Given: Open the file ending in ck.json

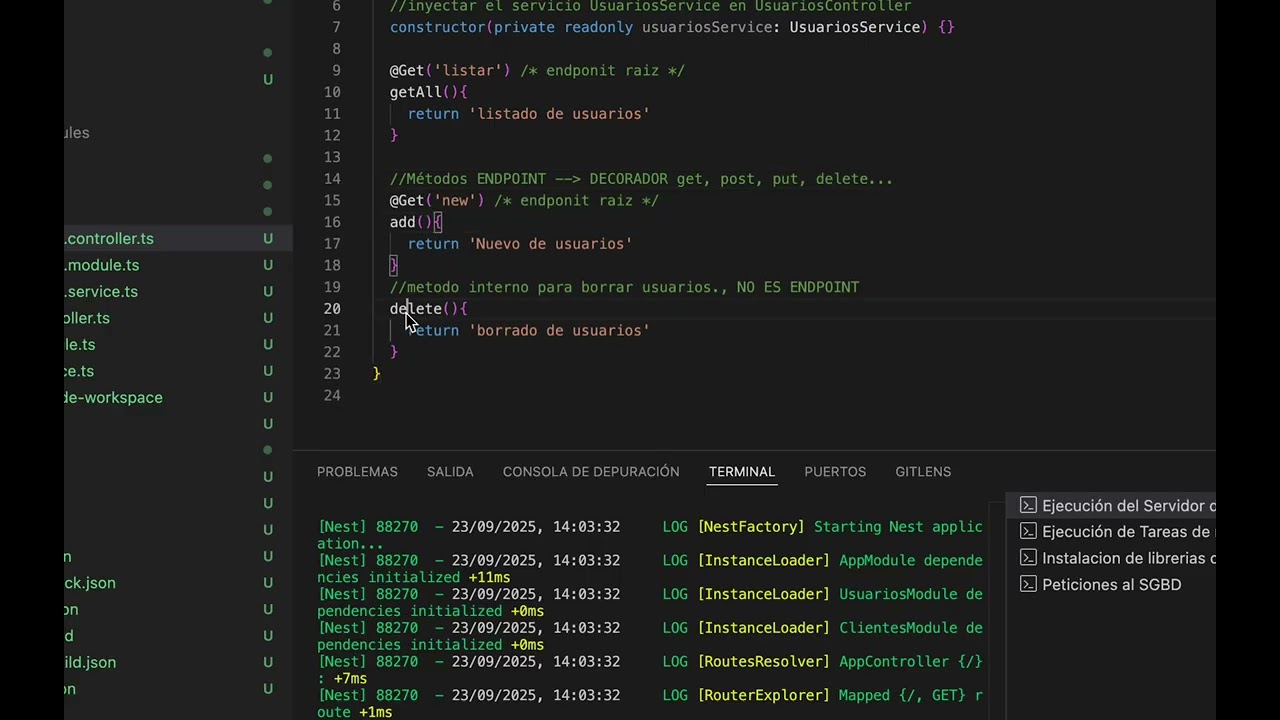Looking at the screenshot, I should tap(90, 583).
